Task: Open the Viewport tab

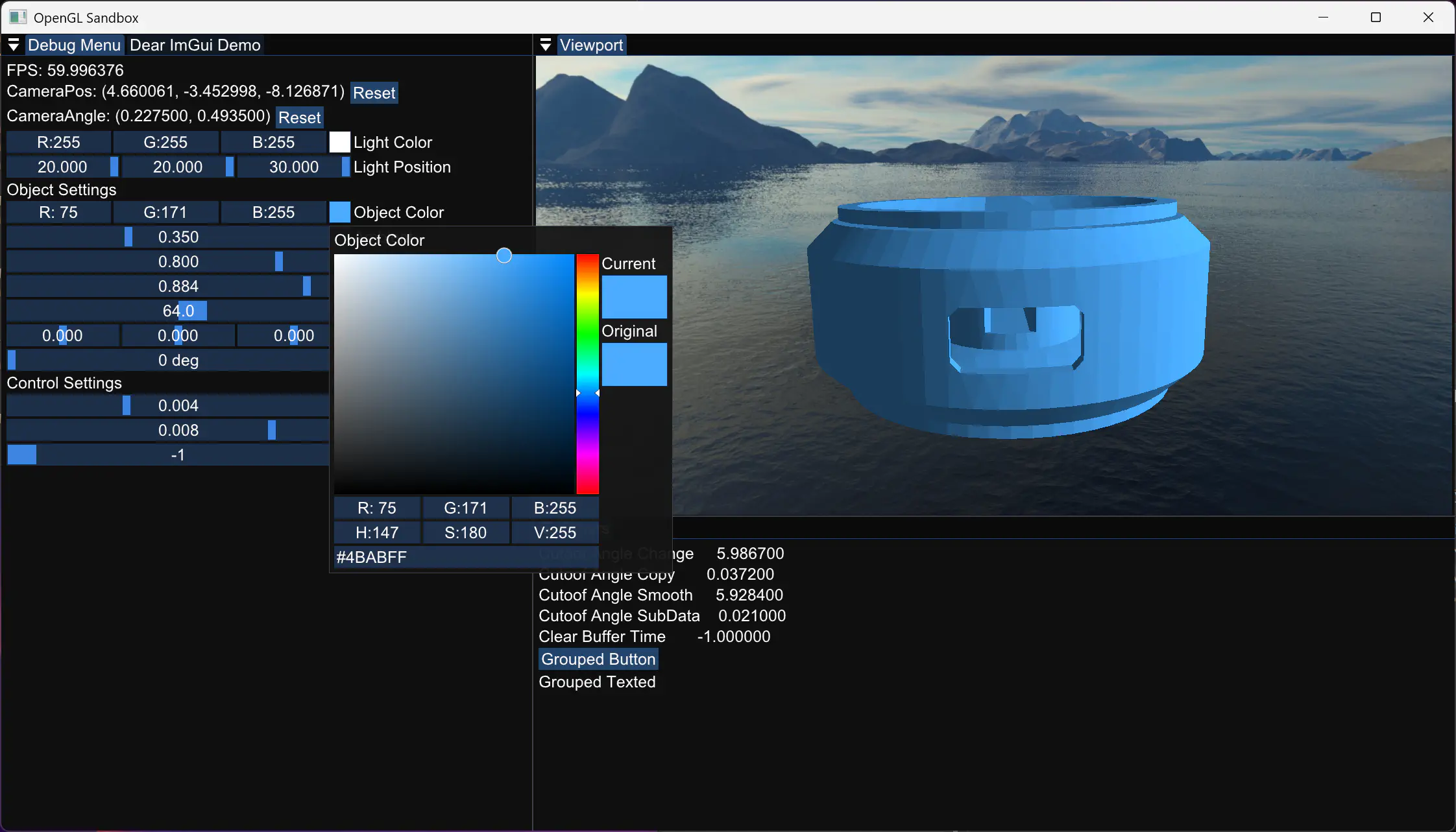Action: coord(591,45)
